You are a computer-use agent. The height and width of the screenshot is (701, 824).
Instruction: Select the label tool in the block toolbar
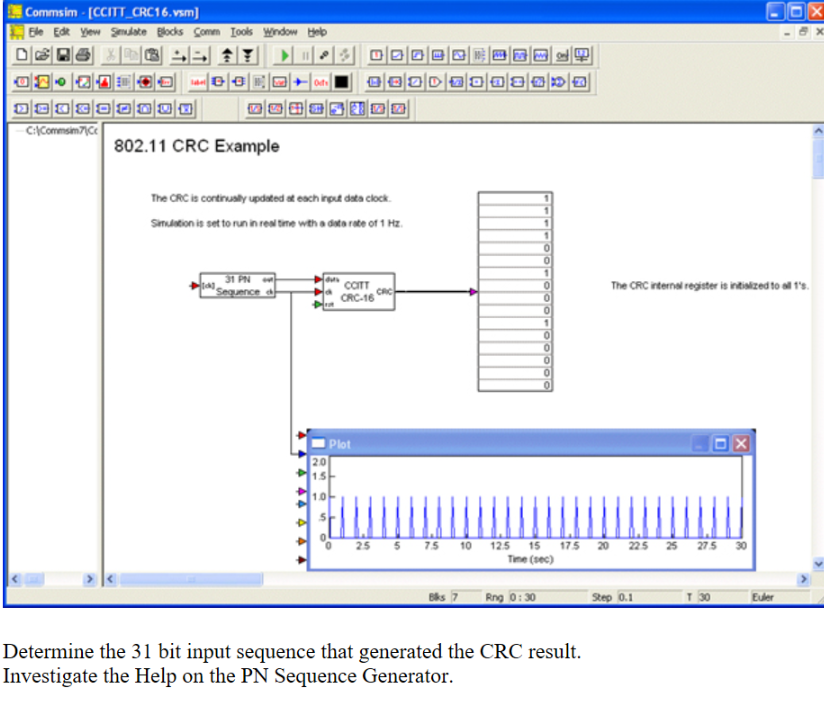(196, 82)
